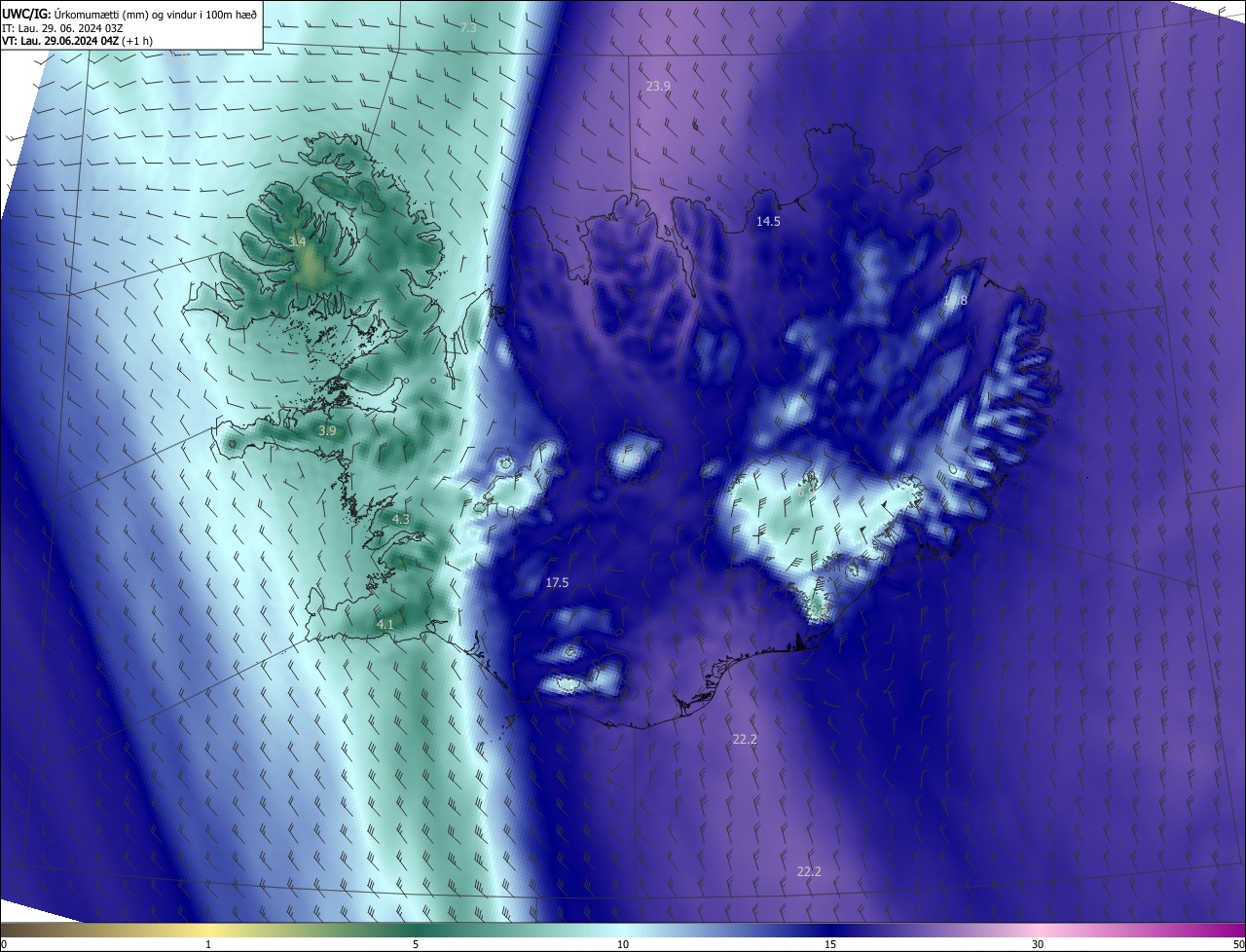Click the 4.1 value label on the southwest peninsula
Viewport: 1246px width, 952px height.
385,624
